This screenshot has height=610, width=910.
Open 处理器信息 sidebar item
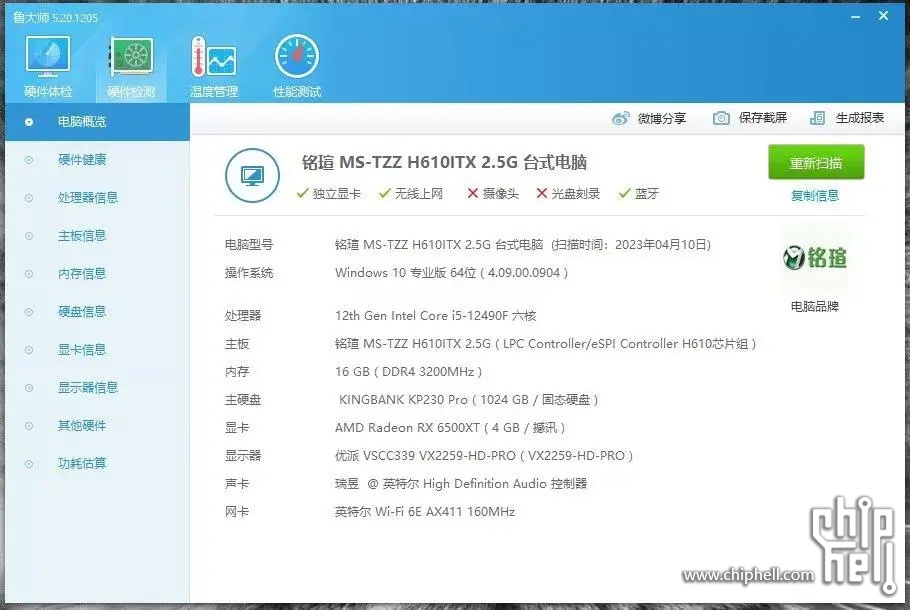click(x=88, y=198)
